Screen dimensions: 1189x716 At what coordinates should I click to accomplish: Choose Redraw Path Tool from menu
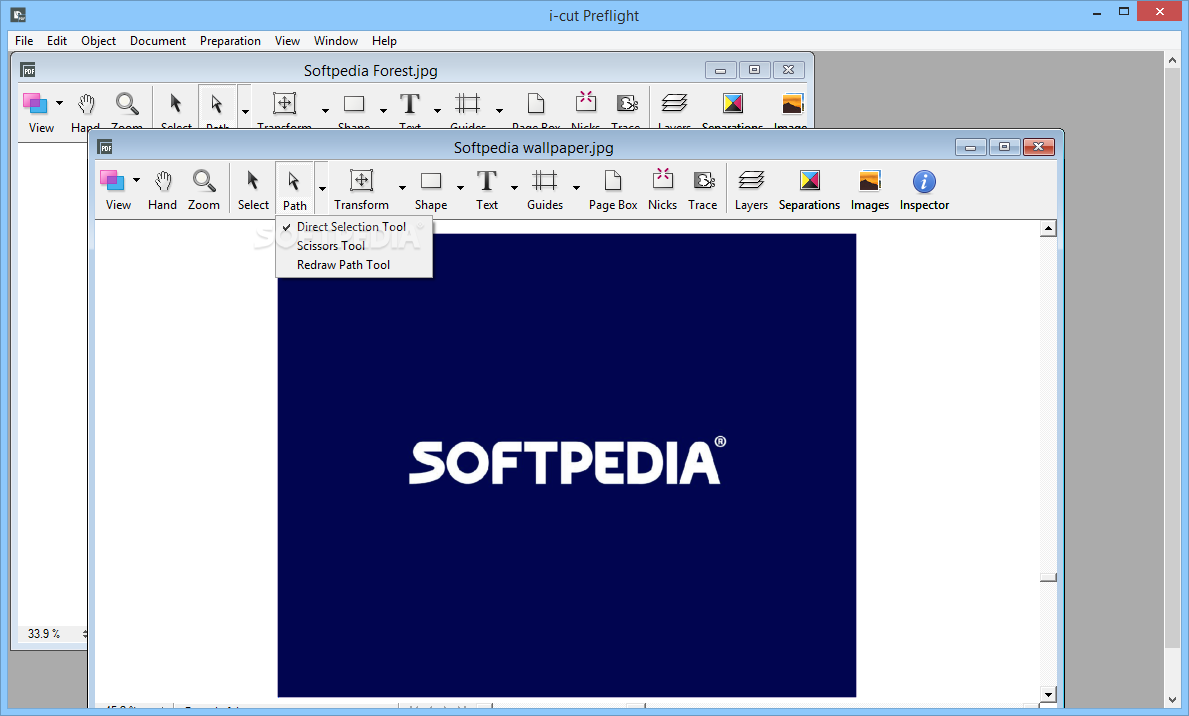pos(353,265)
